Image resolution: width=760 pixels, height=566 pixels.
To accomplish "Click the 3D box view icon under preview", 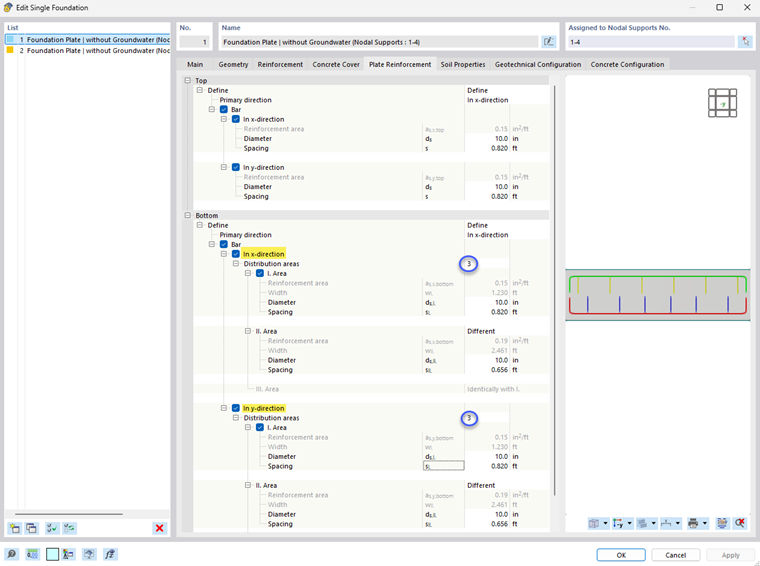I will [x=594, y=523].
